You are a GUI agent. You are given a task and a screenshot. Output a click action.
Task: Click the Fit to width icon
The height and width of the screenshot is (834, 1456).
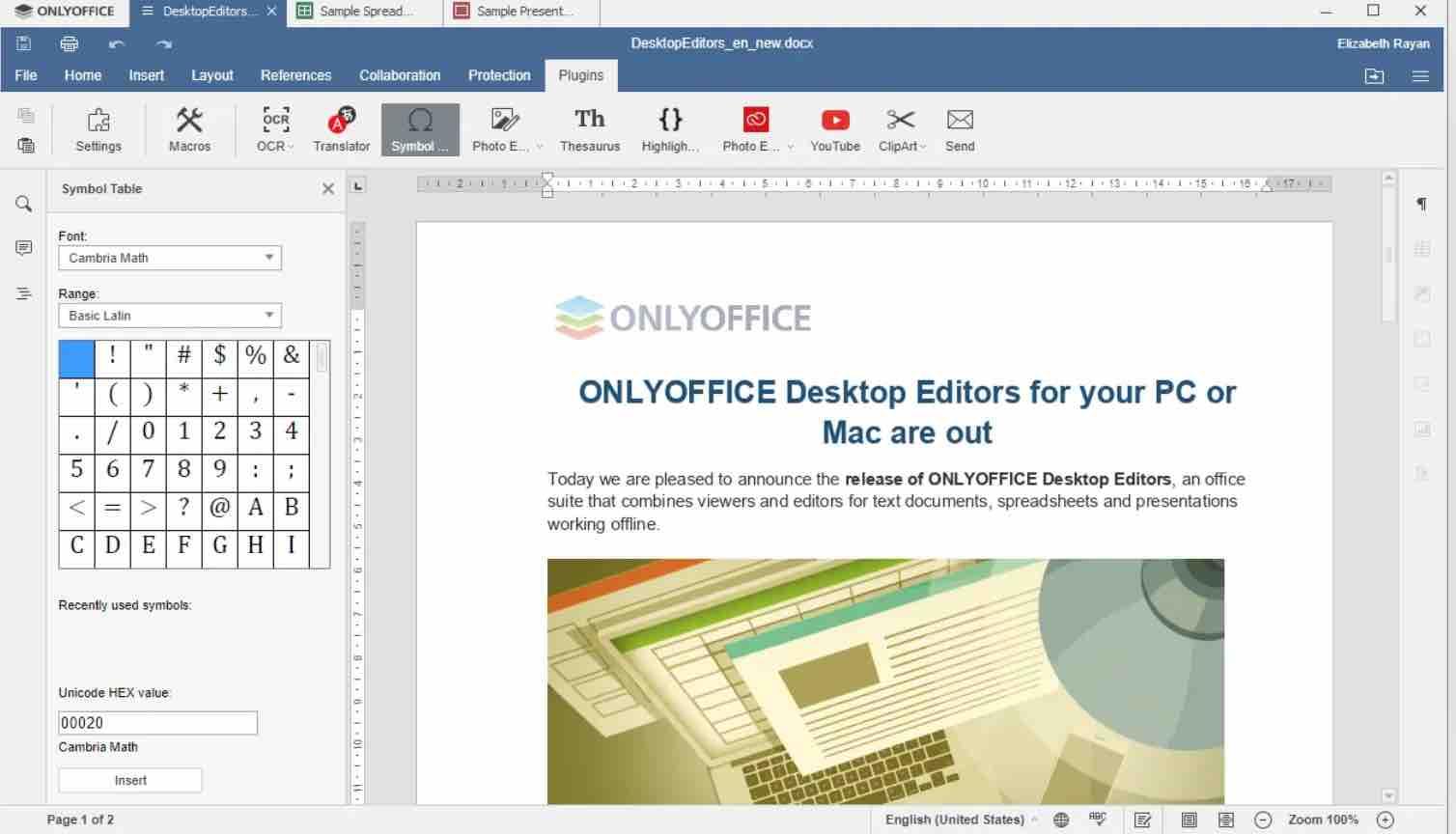pos(1226,820)
